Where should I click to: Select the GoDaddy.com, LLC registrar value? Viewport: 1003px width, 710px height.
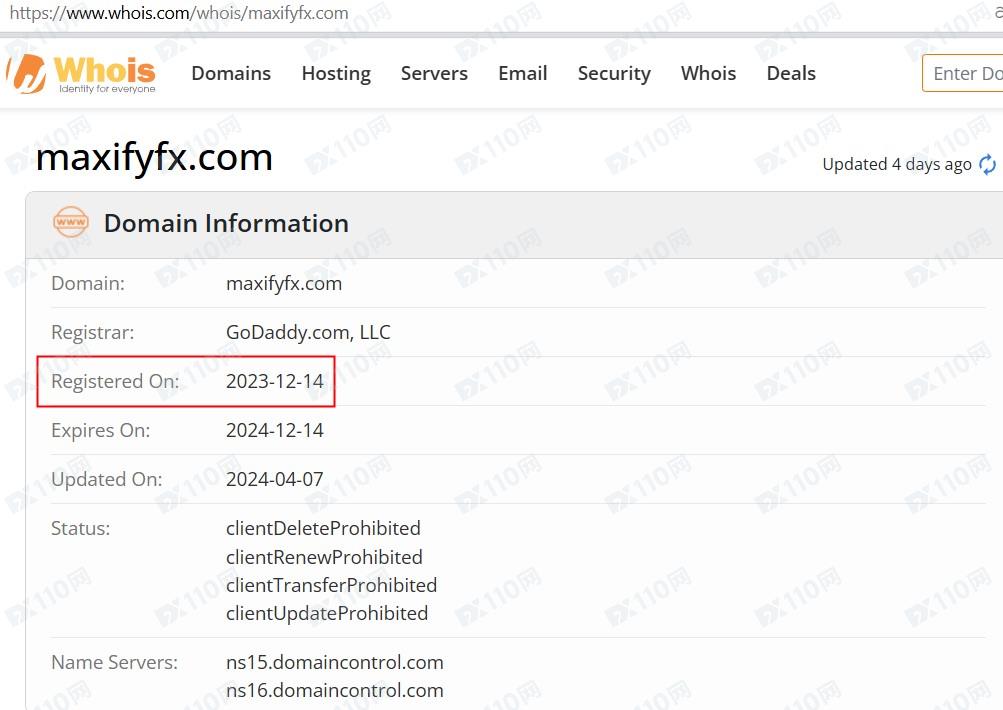point(308,332)
